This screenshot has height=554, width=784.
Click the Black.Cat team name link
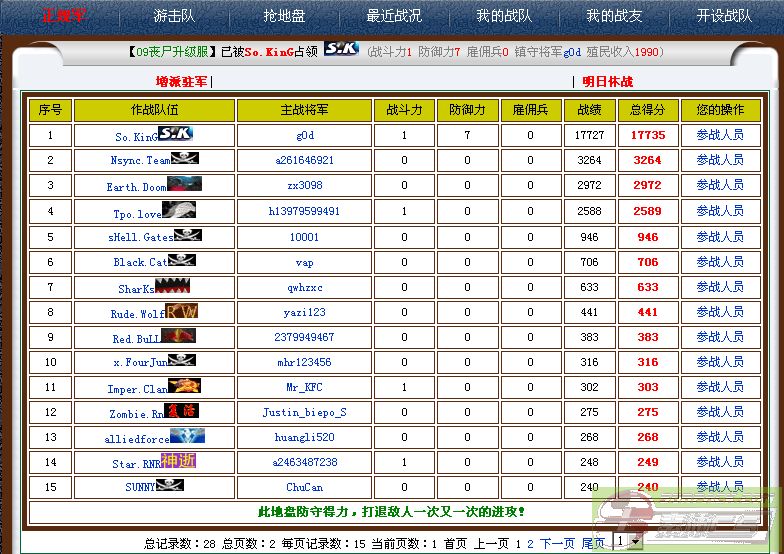(141, 262)
